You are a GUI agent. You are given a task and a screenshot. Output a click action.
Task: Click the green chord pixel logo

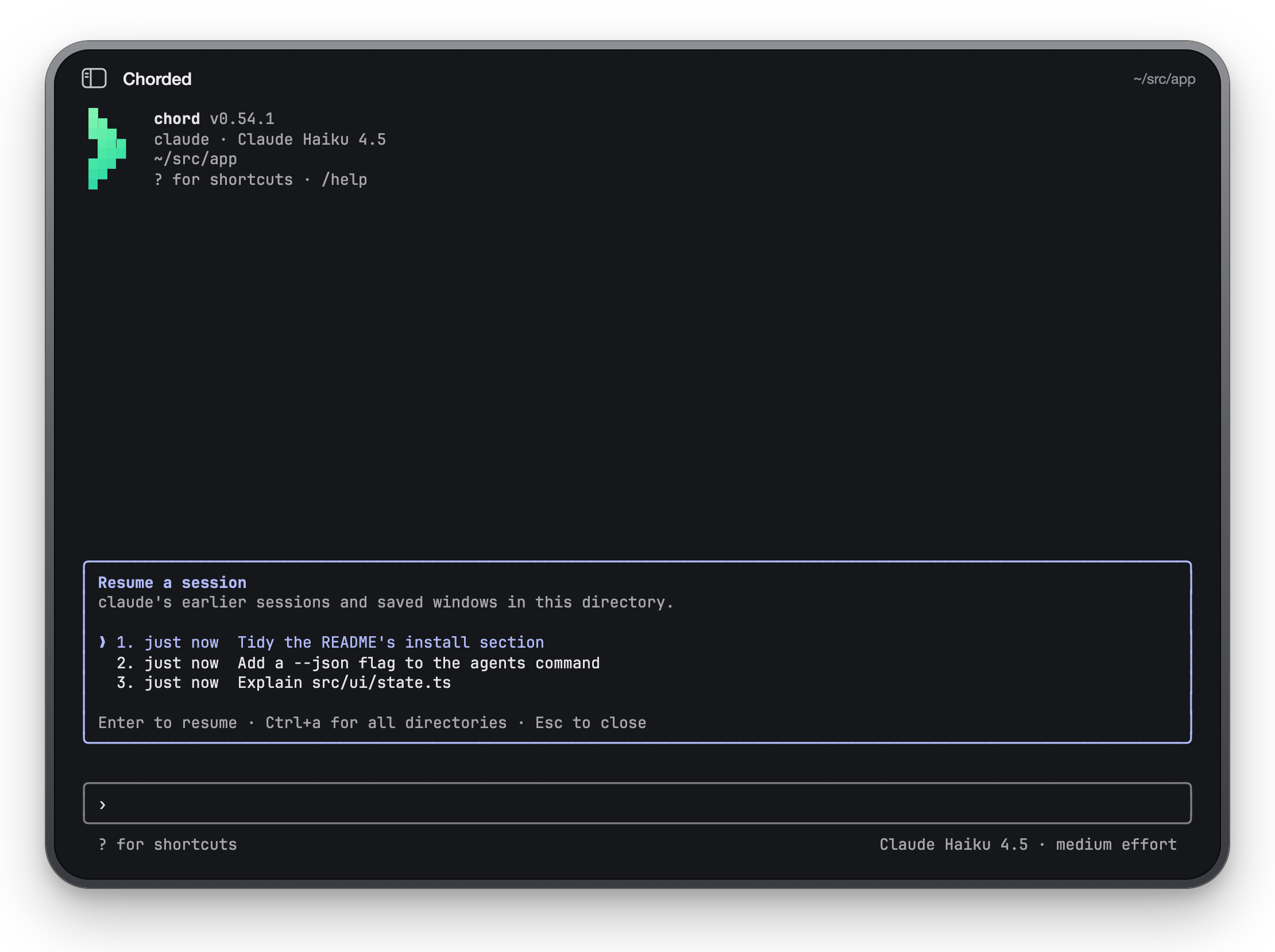[x=107, y=149]
